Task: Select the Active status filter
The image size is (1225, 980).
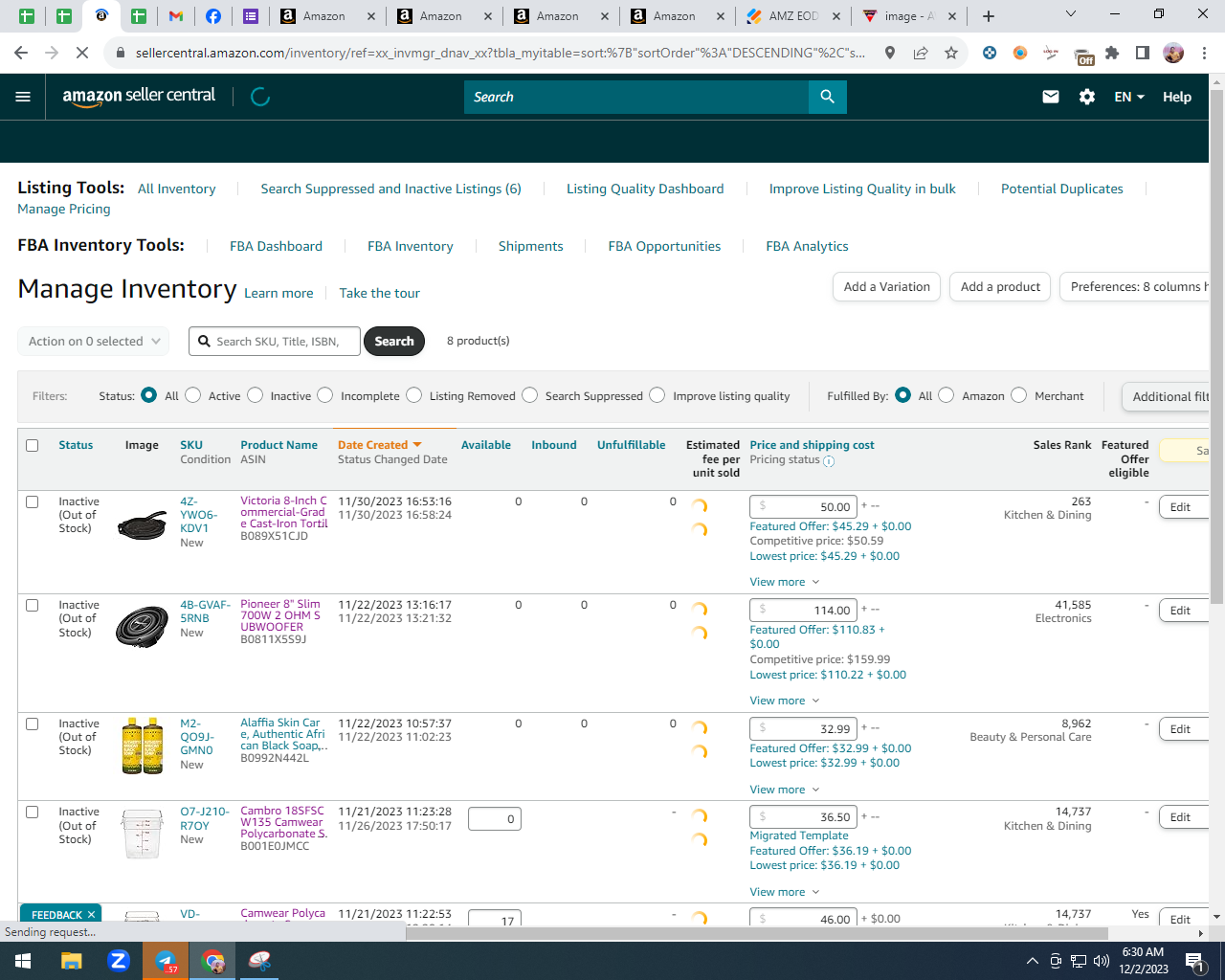Action: click(192, 395)
